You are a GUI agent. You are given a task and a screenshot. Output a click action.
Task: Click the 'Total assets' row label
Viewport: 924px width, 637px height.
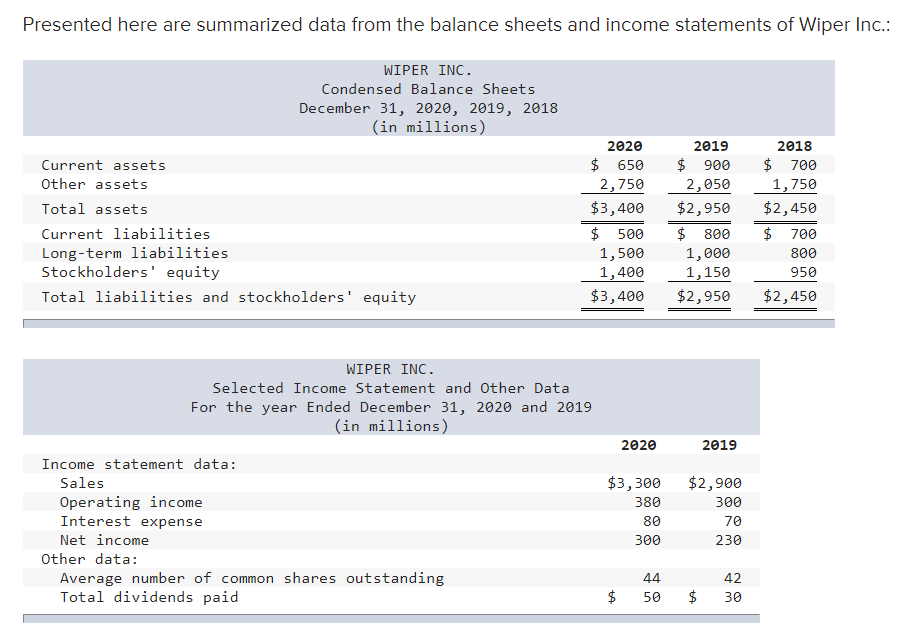coord(94,209)
